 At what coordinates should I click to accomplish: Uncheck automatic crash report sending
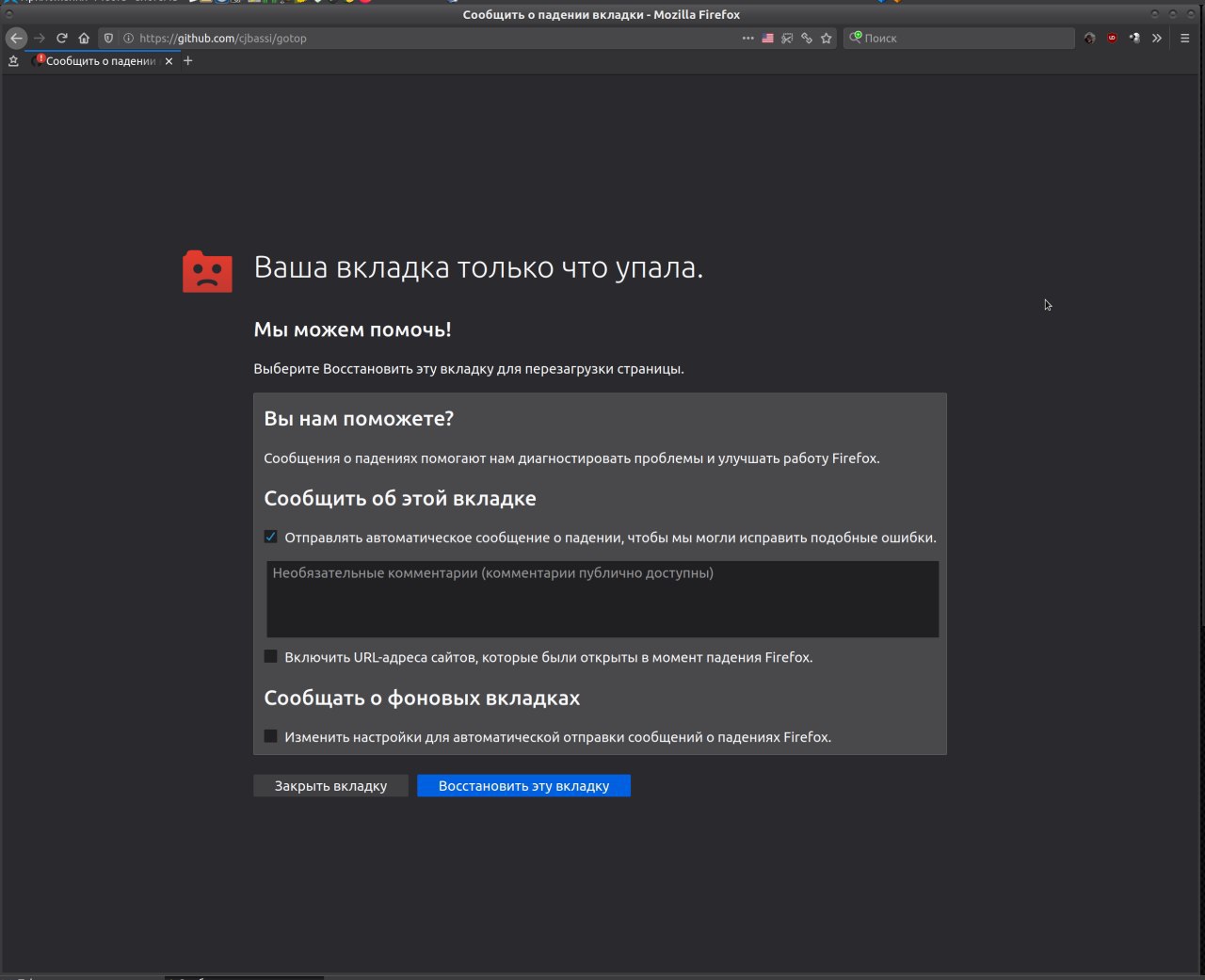click(x=271, y=537)
